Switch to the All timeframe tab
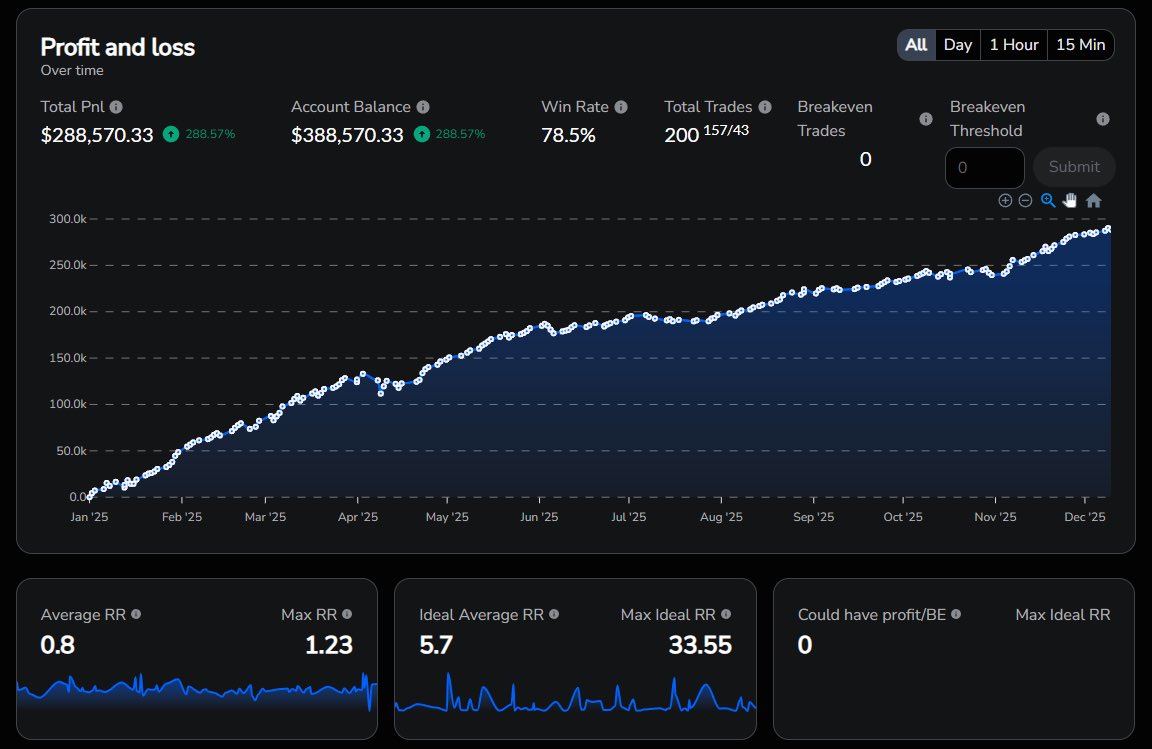 [x=916, y=45]
